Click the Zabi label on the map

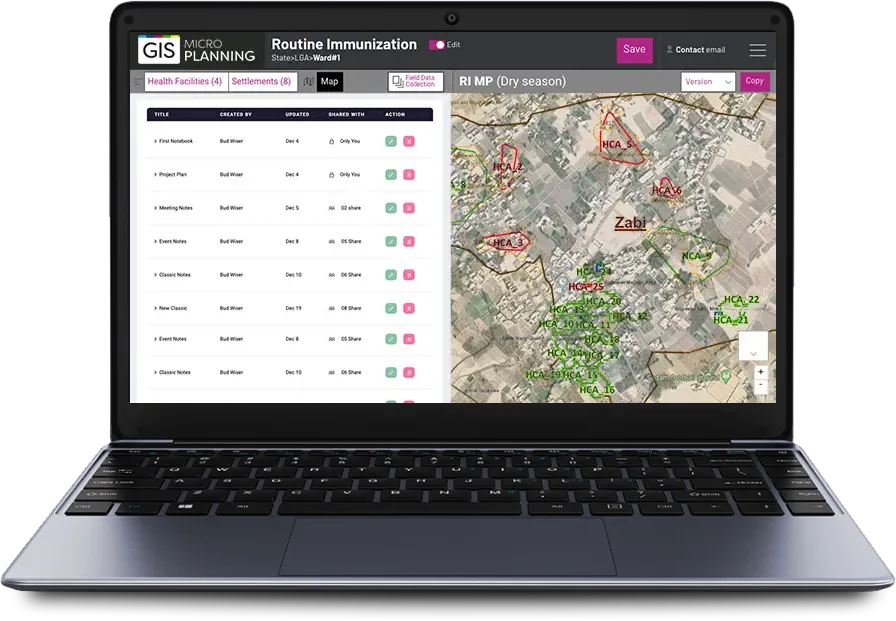[630, 223]
